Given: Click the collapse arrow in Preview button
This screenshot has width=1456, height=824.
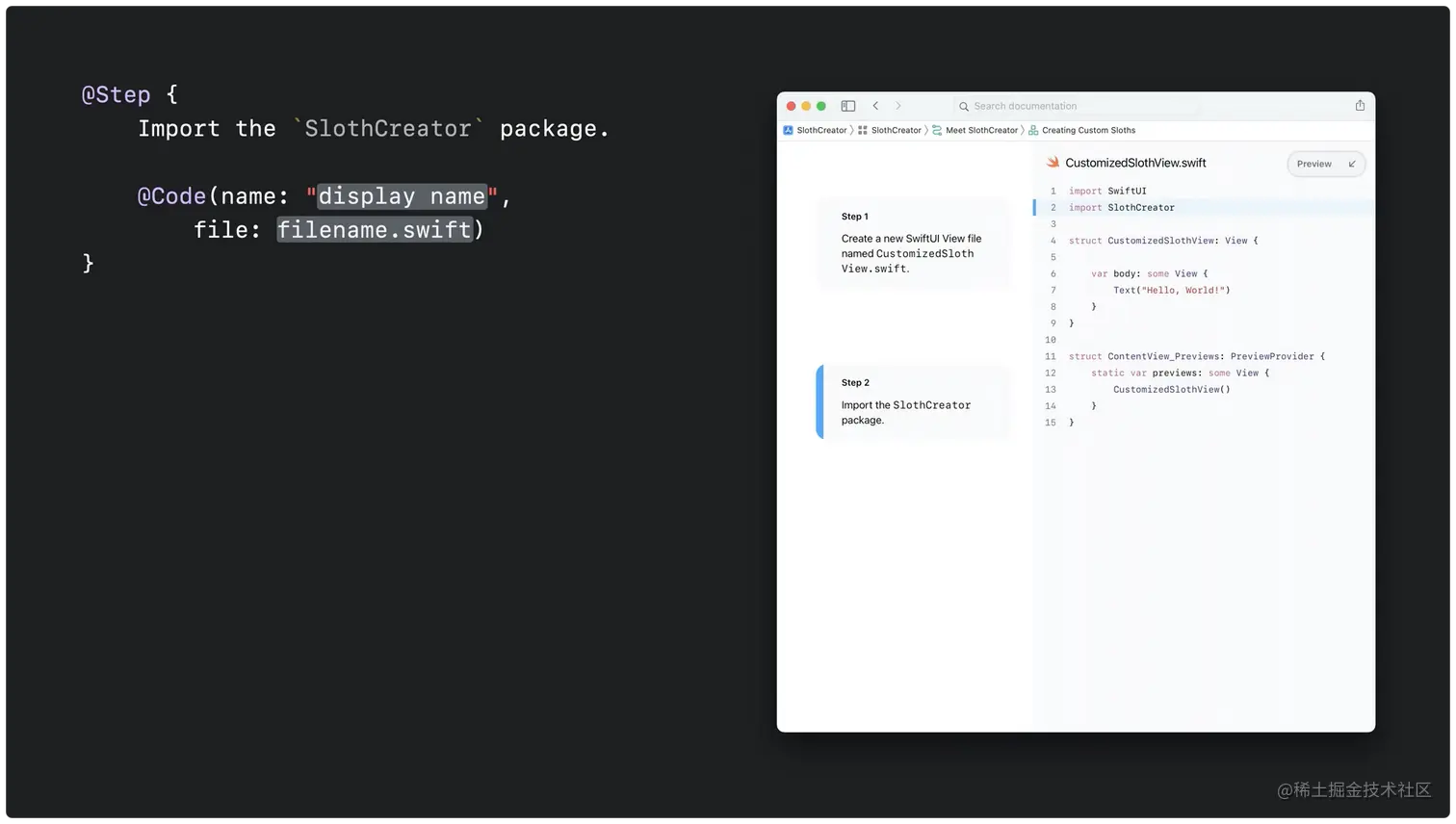Looking at the screenshot, I should (1352, 164).
